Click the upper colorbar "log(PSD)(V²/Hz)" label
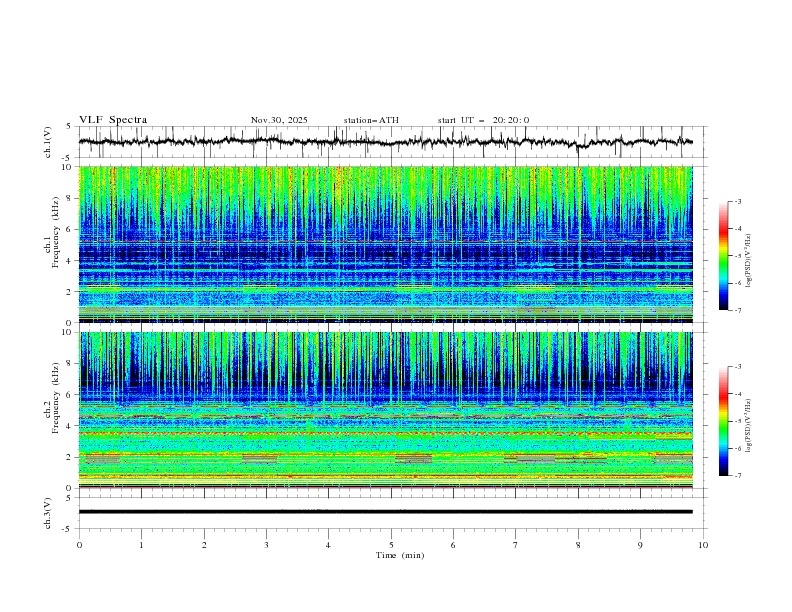The image size is (792, 612). (x=748, y=261)
